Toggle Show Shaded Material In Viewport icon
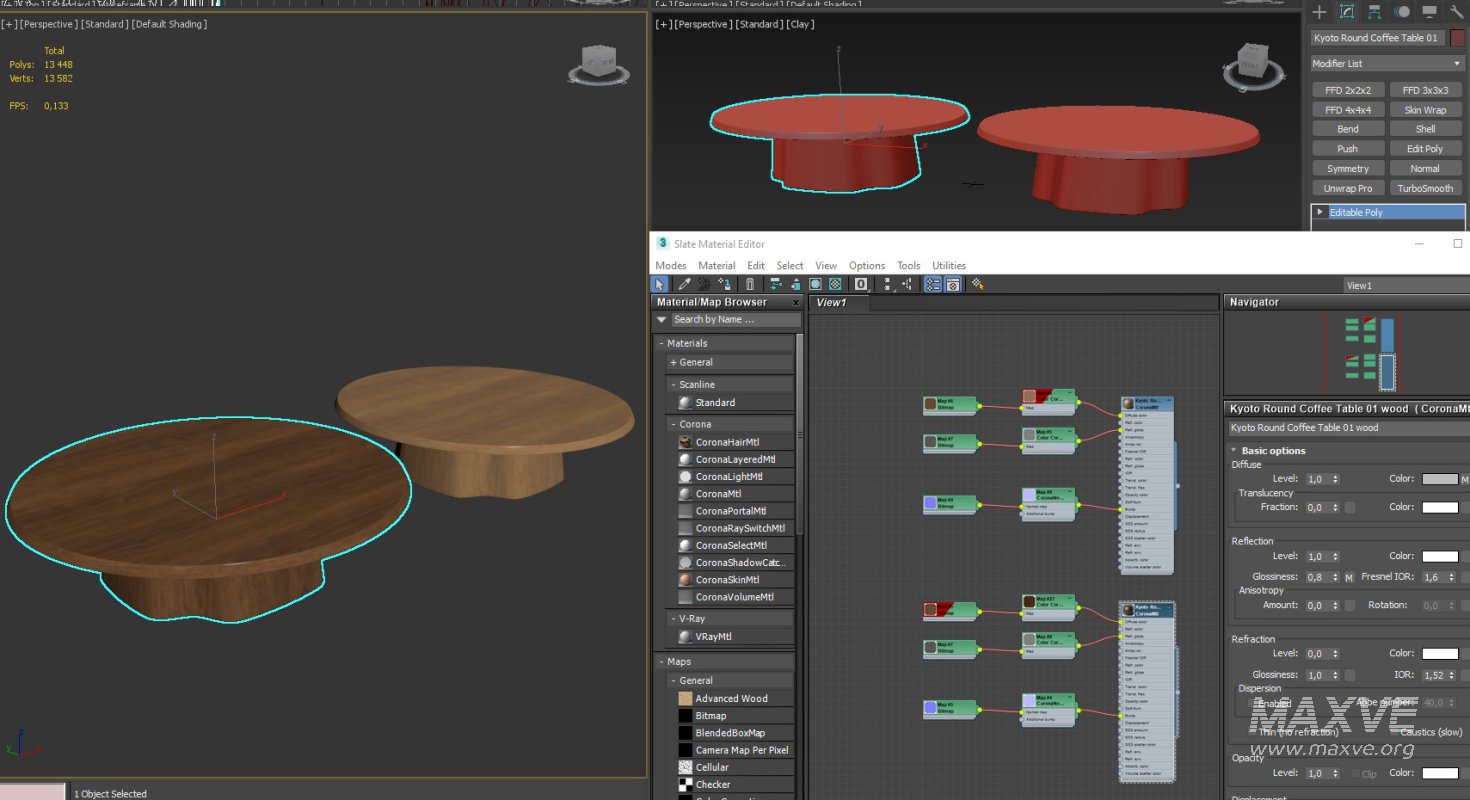 [815, 284]
